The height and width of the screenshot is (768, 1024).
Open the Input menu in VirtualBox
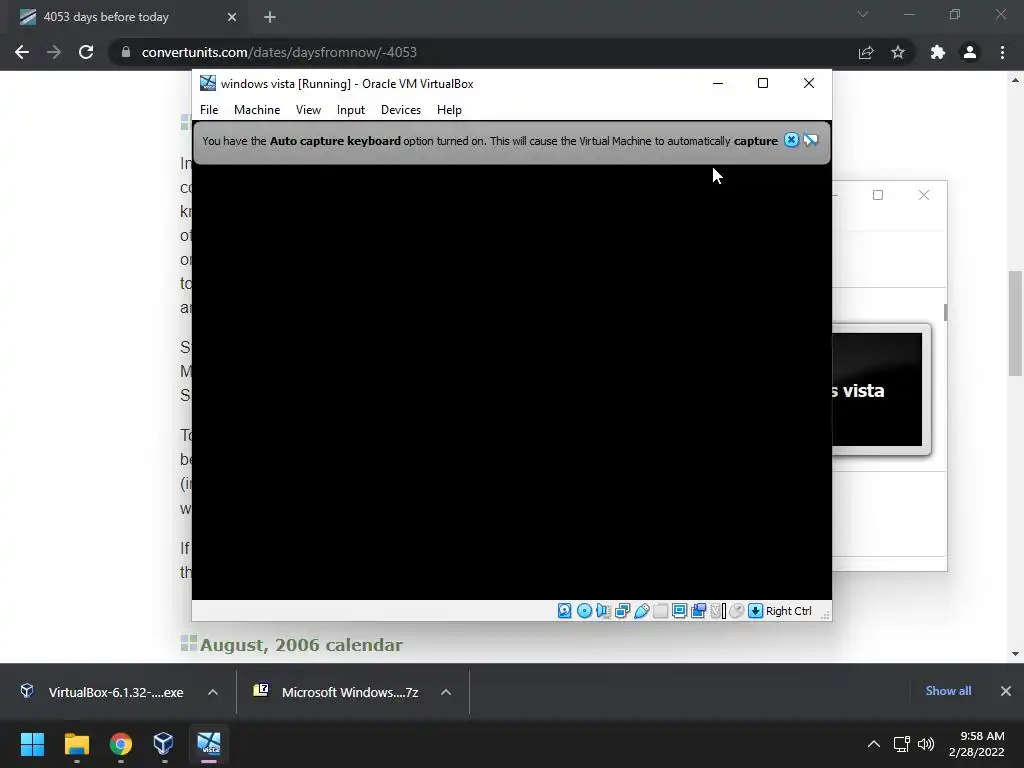pos(351,110)
